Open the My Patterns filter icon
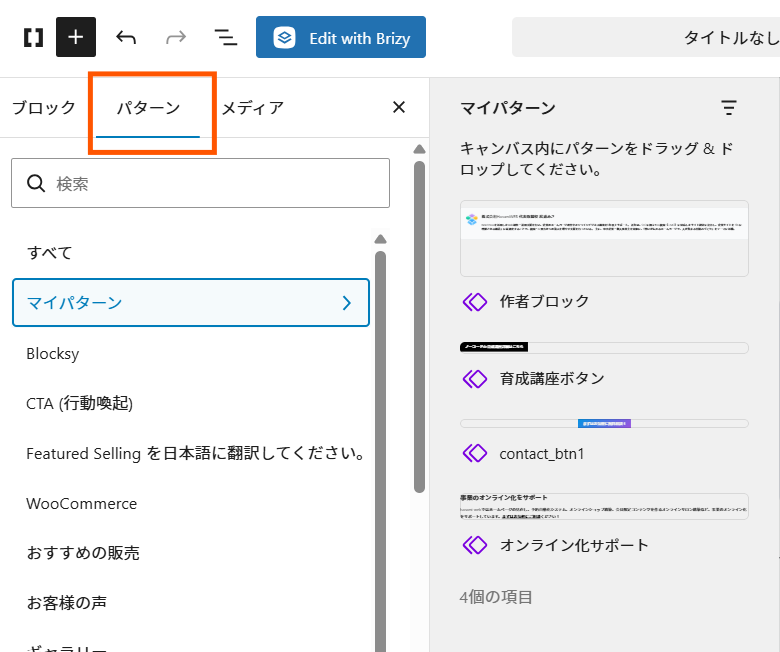This screenshot has height=652, width=780. [x=729, y=108]
